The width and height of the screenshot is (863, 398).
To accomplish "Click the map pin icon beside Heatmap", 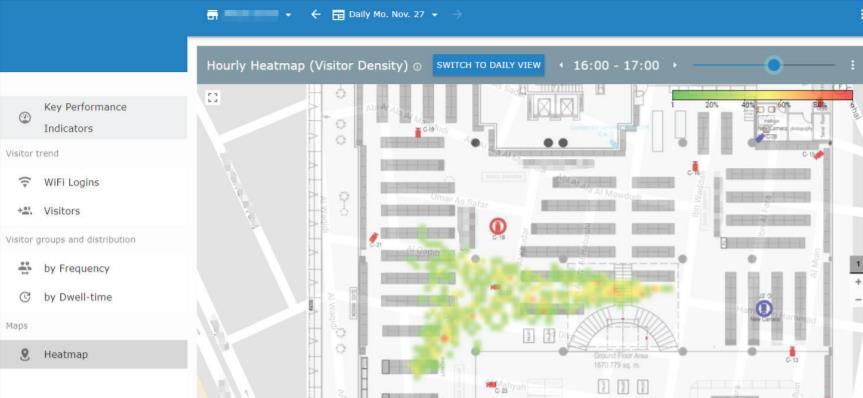I will (x=25, y=355).
